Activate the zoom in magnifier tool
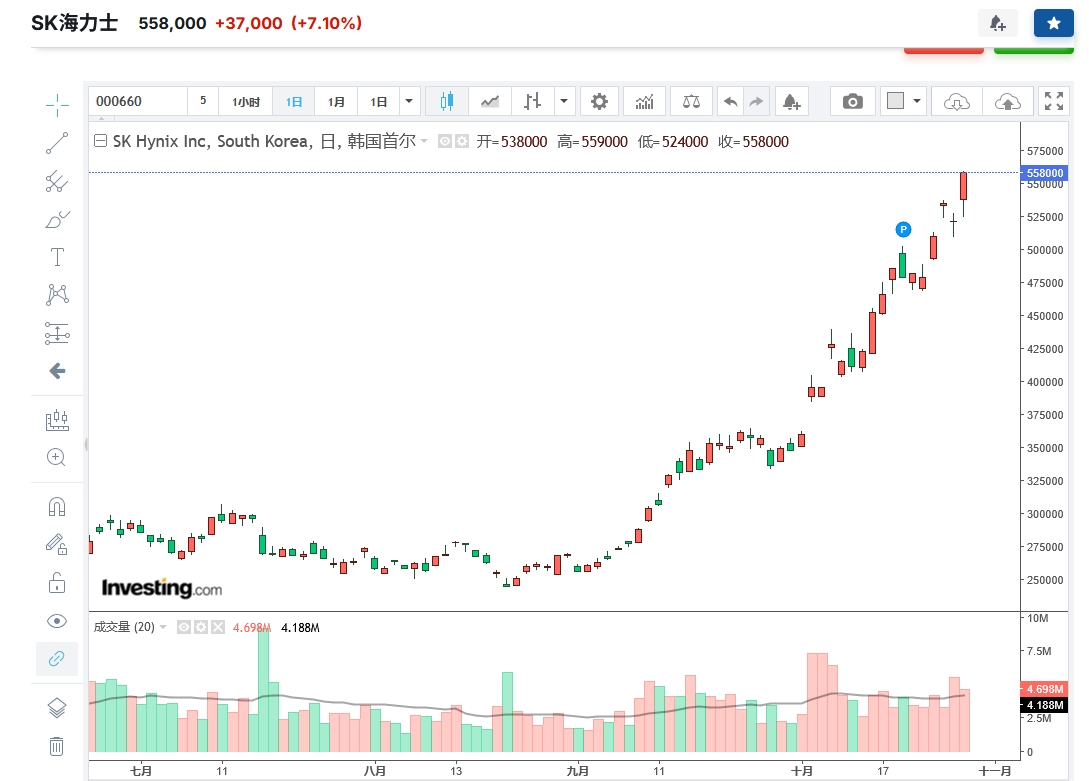 pyautogui.click(x=57, y=457)
